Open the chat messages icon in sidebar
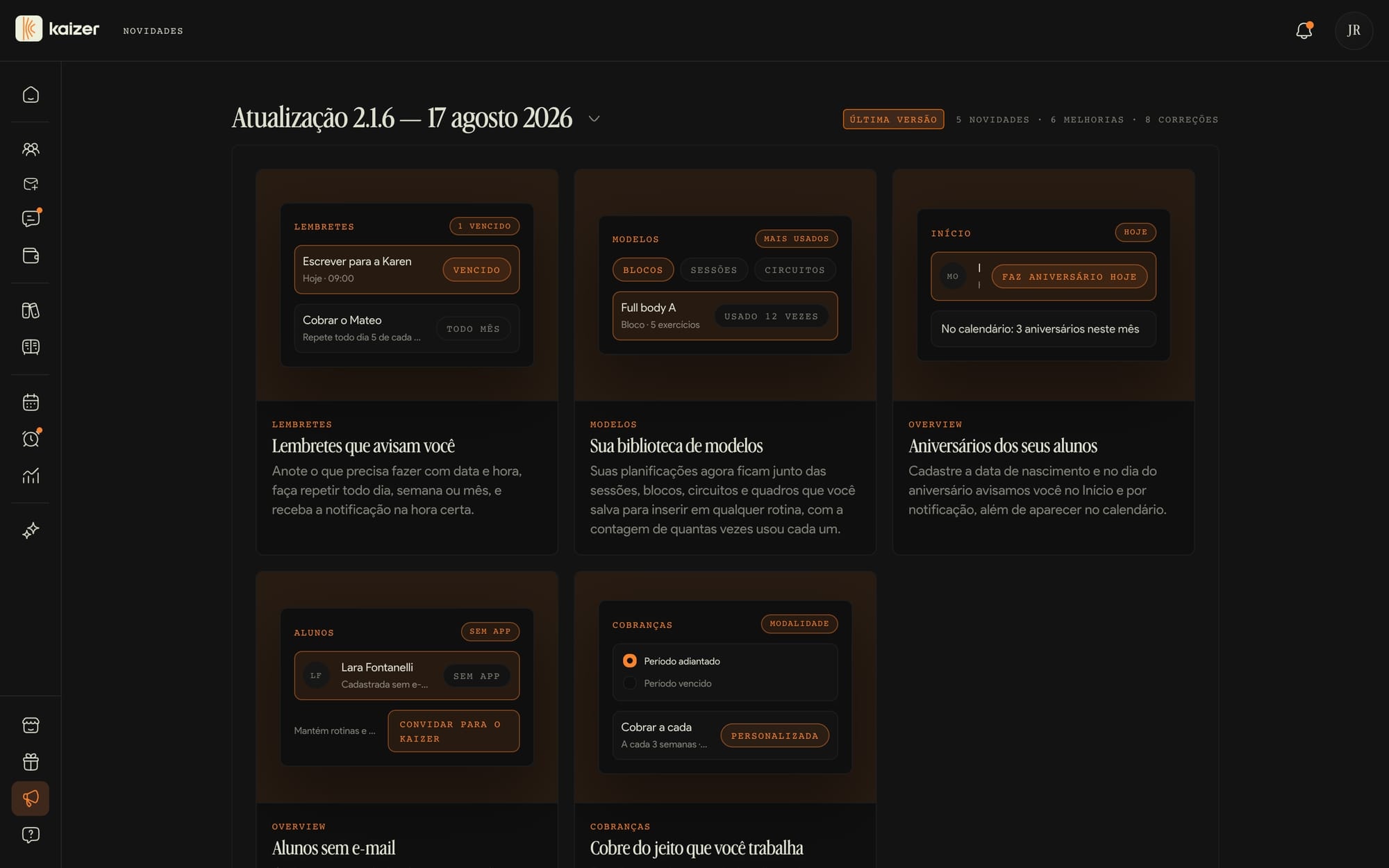The image size is (1389, 868). [x=31, y=219]
